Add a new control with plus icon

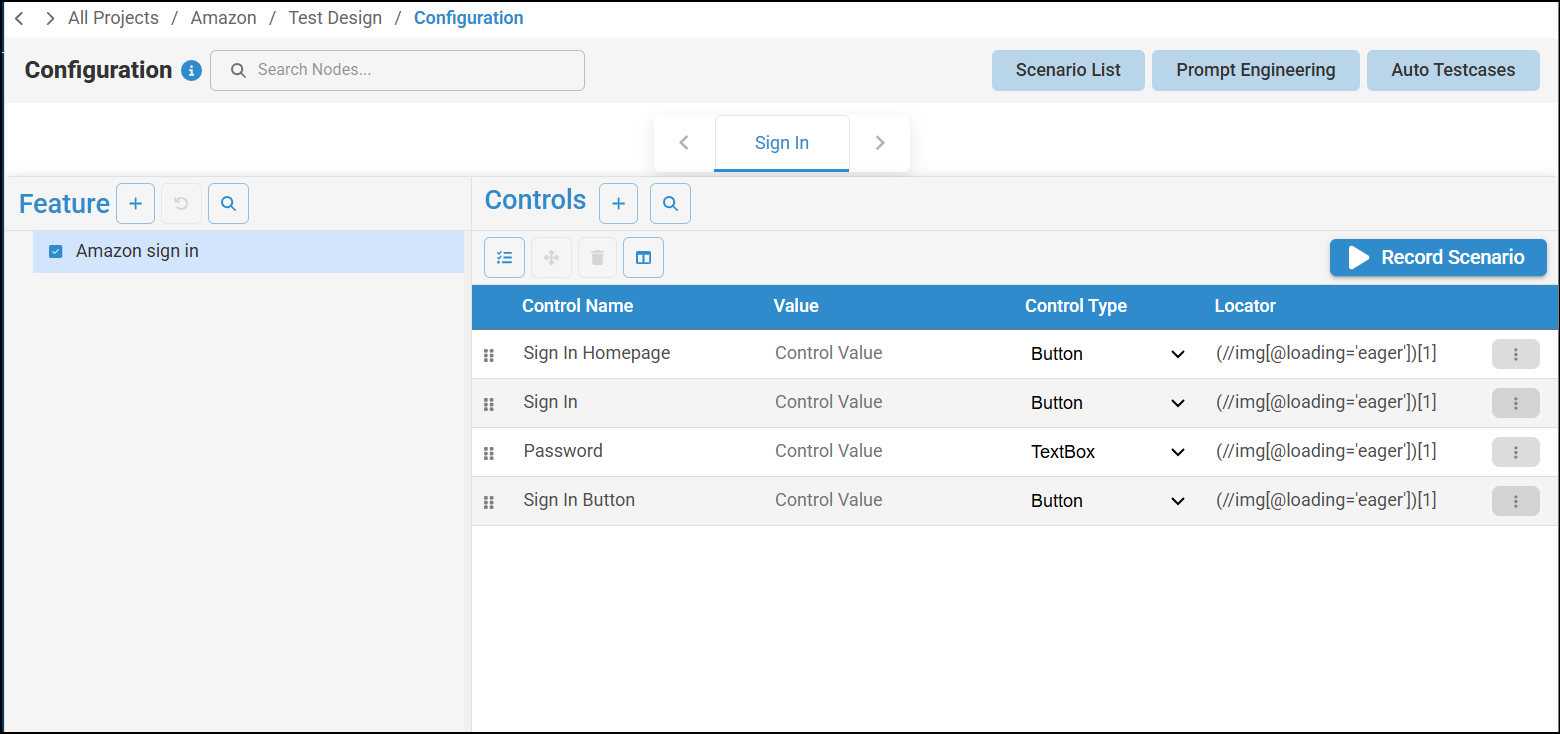click(x=618, y=204)
